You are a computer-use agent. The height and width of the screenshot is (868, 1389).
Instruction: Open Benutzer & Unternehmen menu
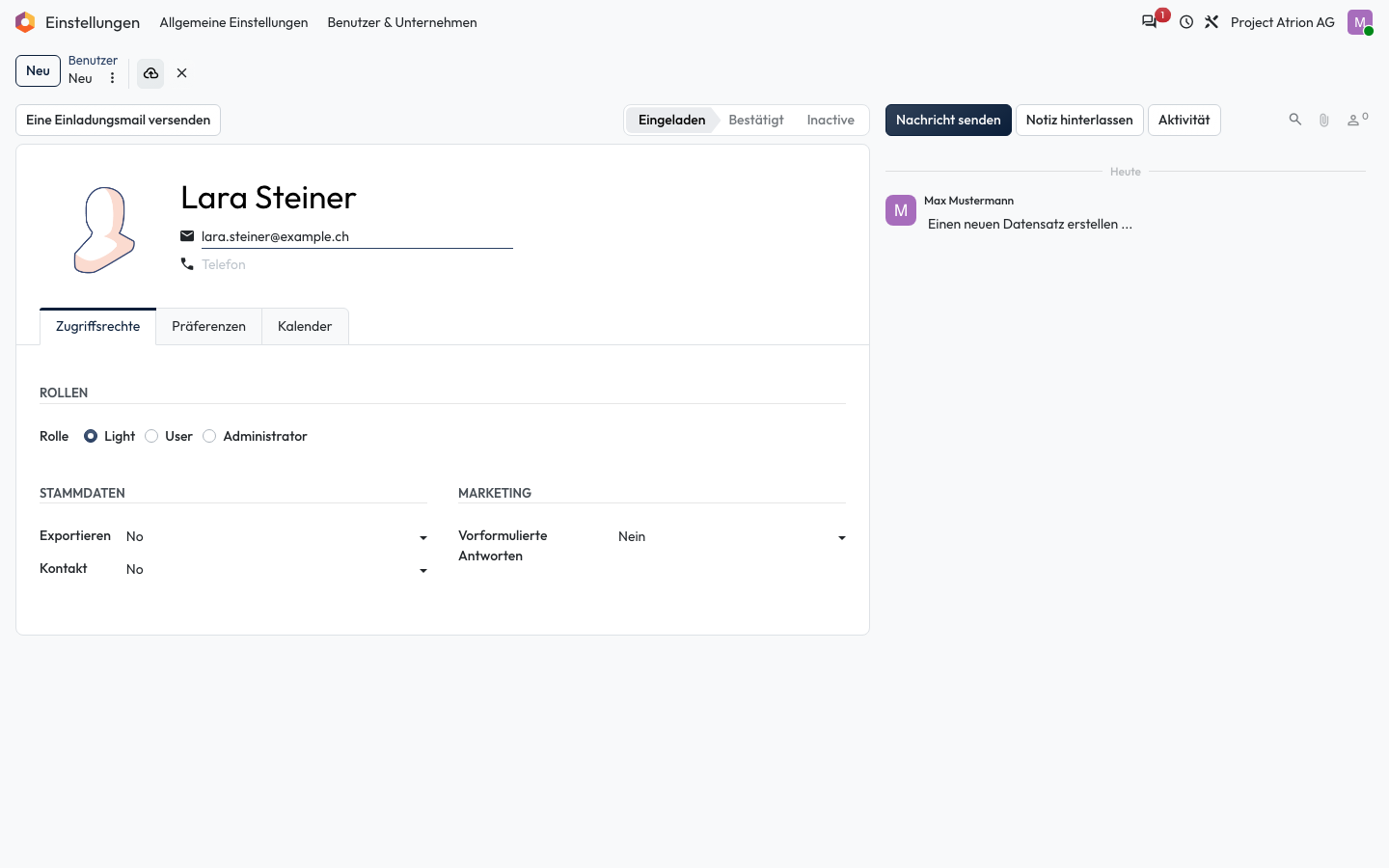402,22
